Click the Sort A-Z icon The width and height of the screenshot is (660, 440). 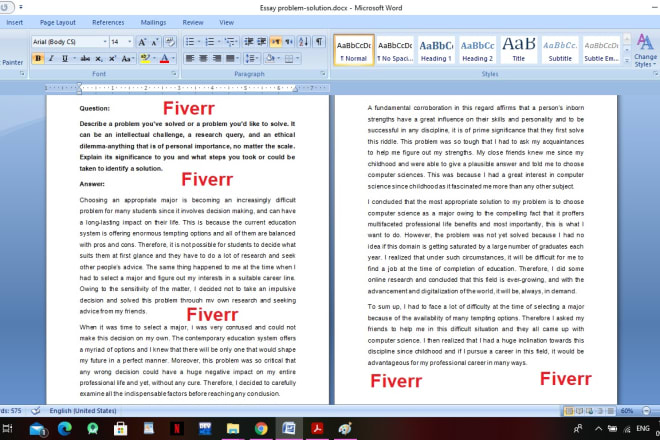pos(303,41)
